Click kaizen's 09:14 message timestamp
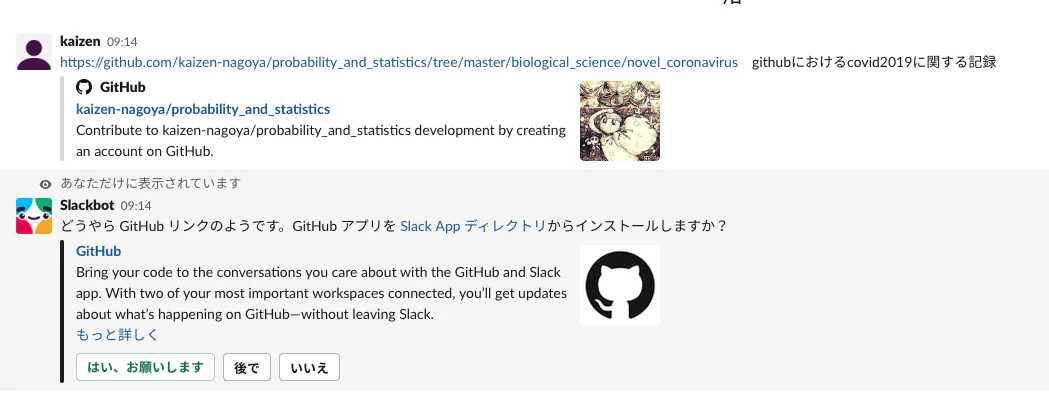Viewport: 1049px width, 396px height. click(122, 42)
